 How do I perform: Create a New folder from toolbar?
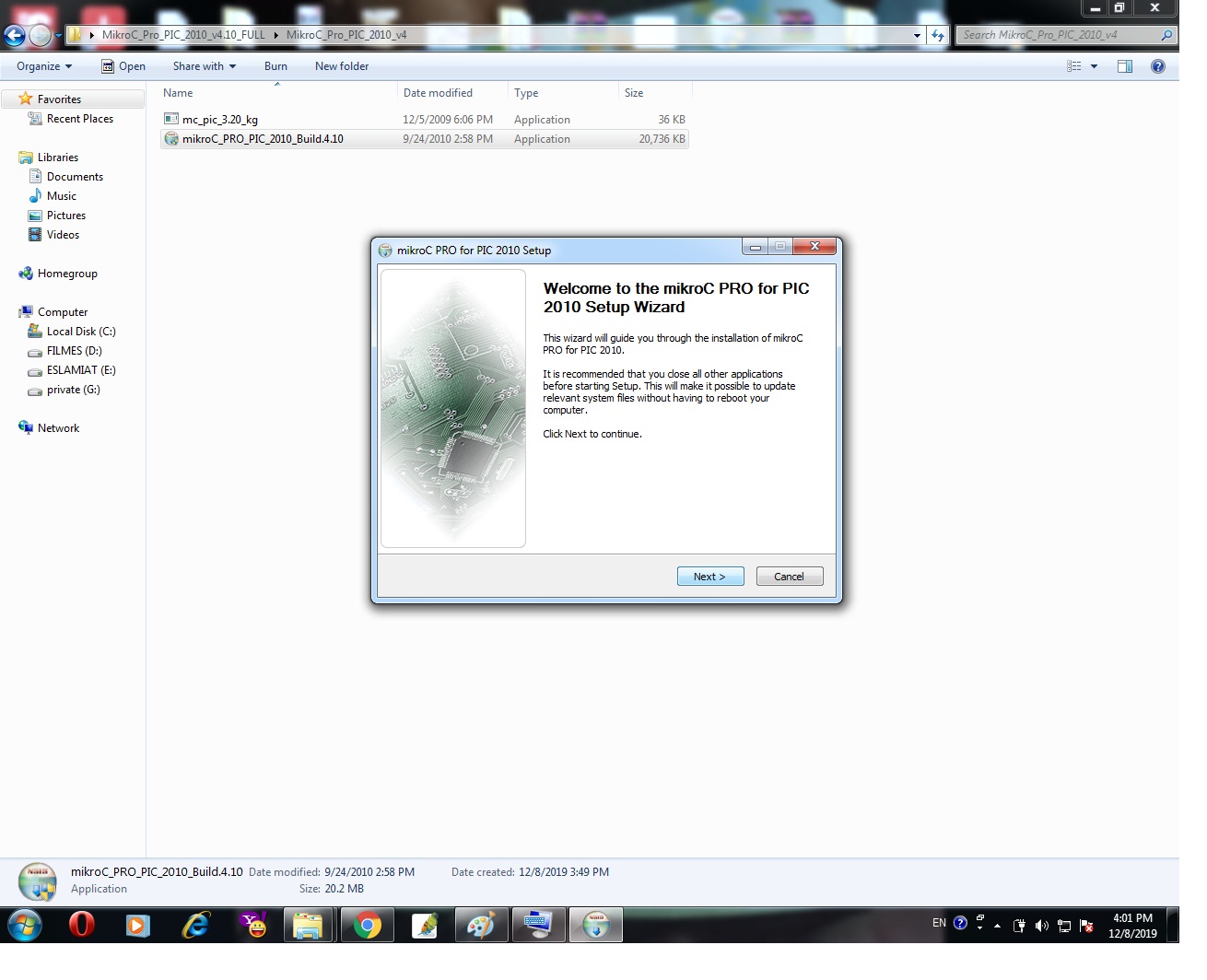click(342, 66)
